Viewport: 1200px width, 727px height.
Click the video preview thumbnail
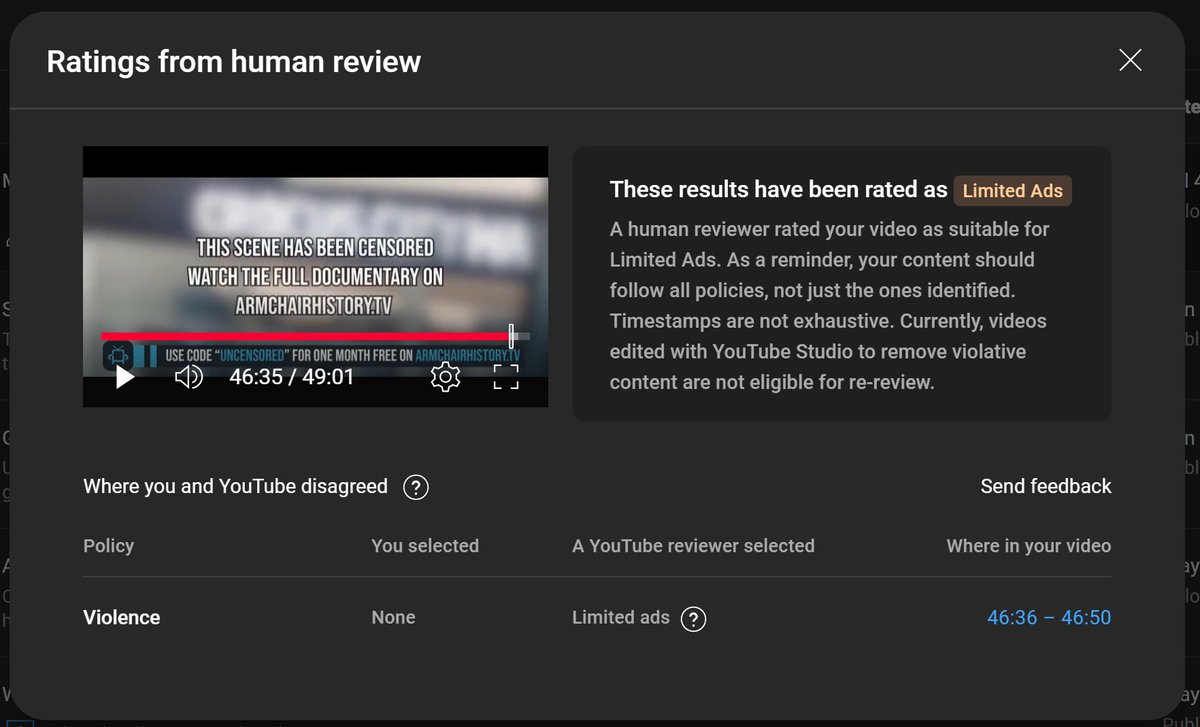click(315, 276)
